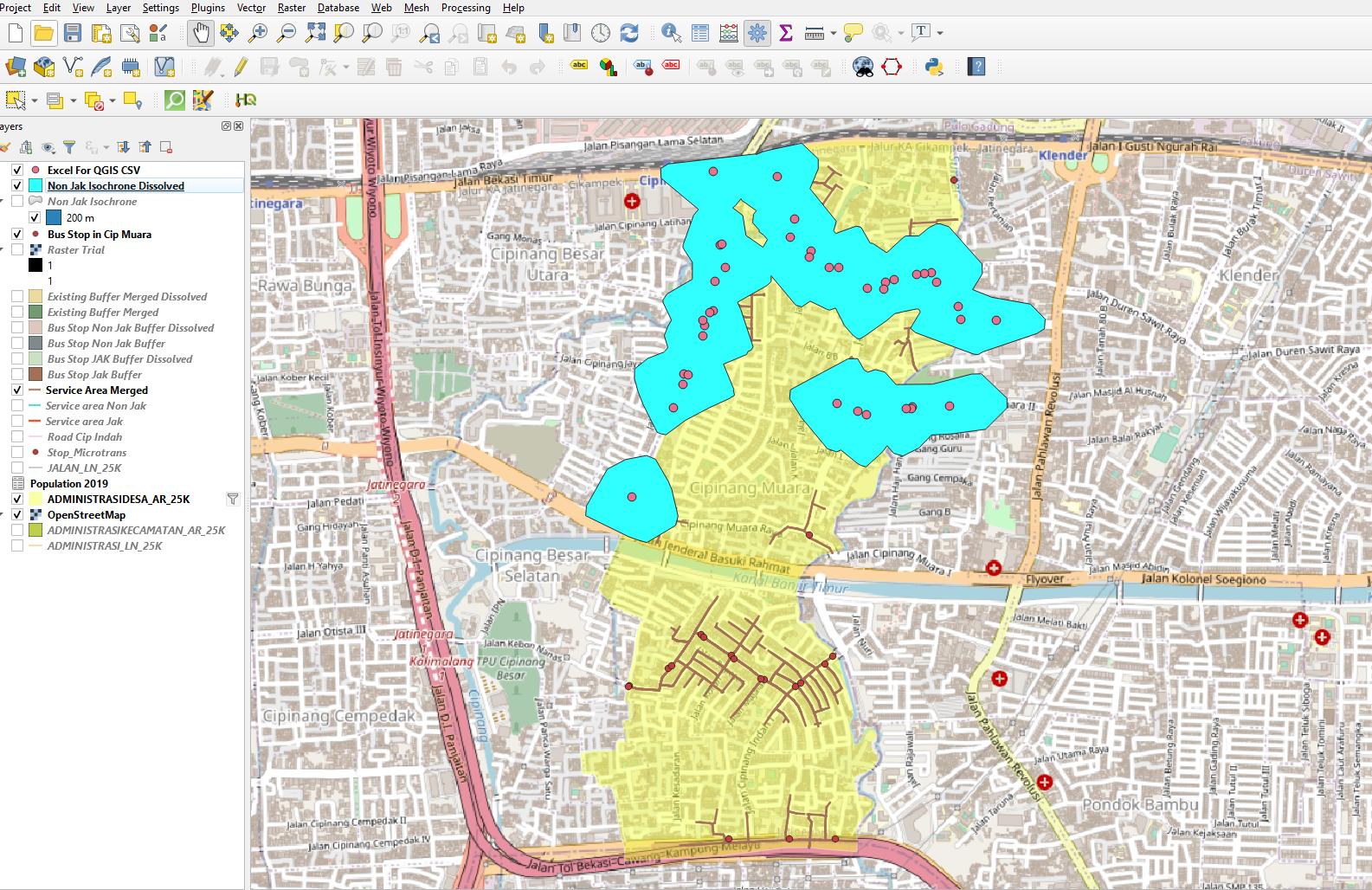Open the field calculator abacus icon
Image resolution: width=1372 pixels, height=890 pixels.
point(729,34)
